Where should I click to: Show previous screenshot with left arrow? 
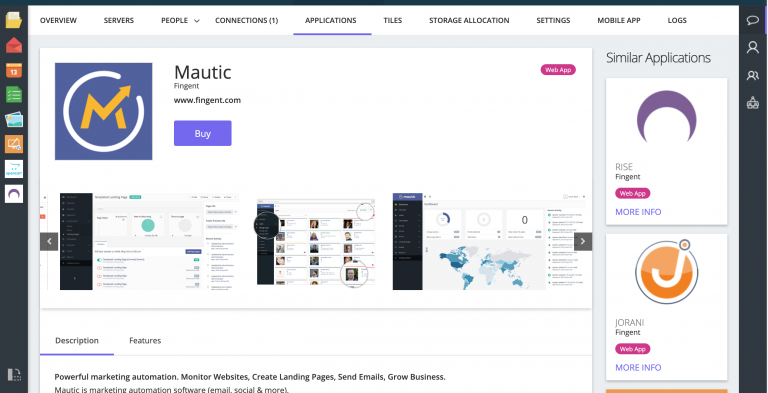[49, 242]
